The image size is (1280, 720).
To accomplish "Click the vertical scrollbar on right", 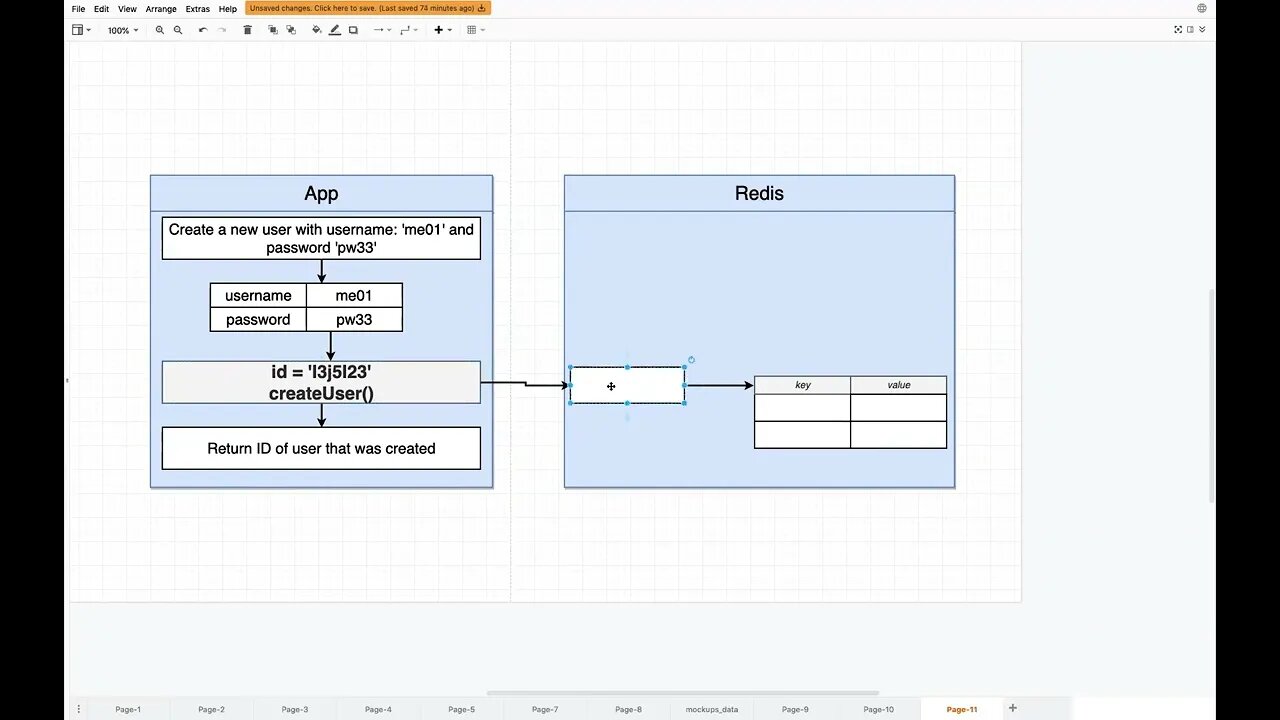I will click(x=1212, y=396).
